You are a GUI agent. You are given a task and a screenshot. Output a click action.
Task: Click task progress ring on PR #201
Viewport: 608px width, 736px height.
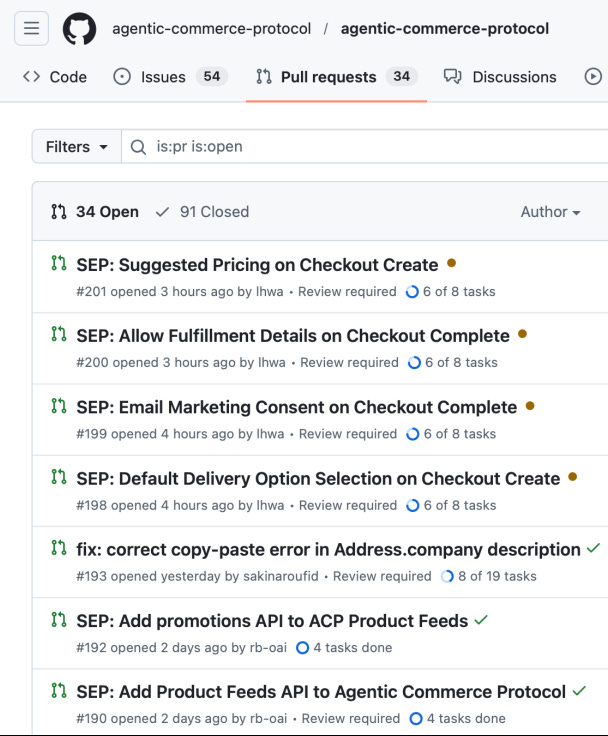412,292
